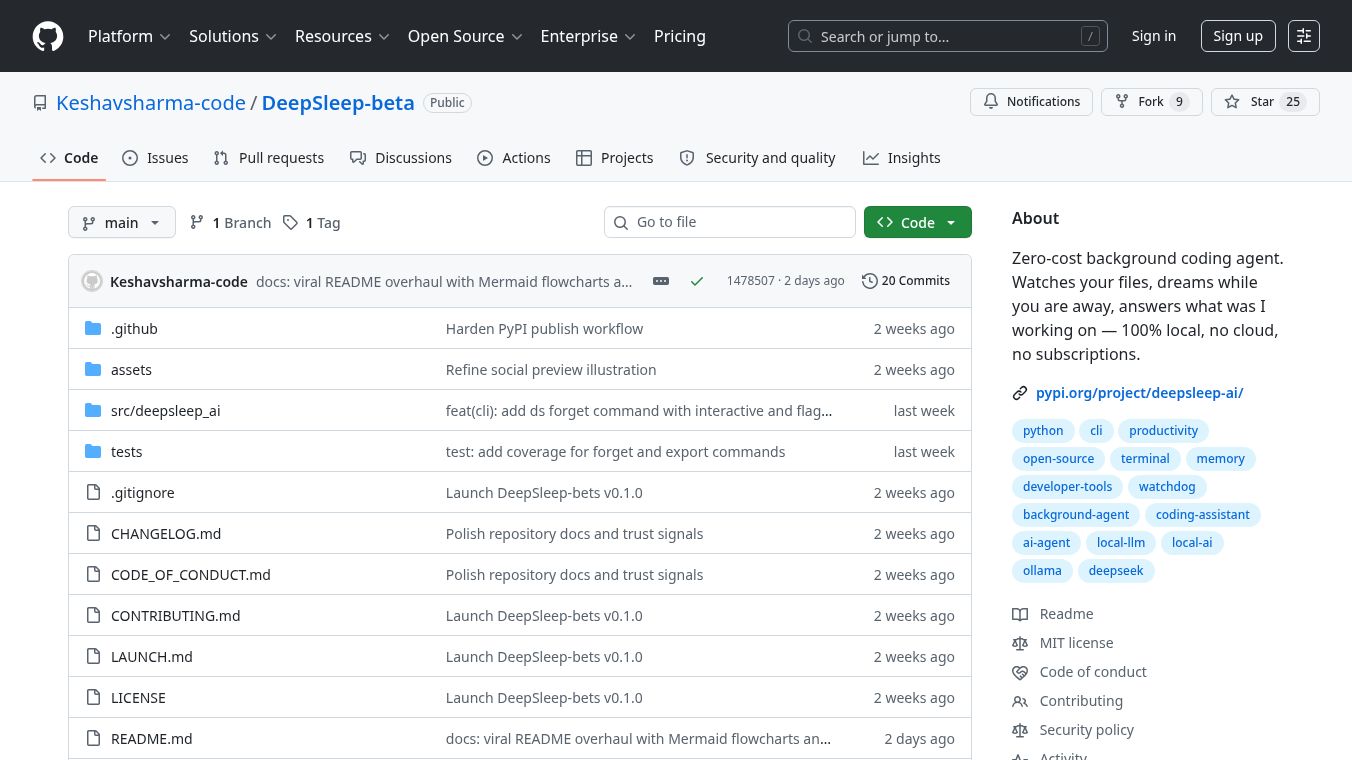Select the python topic tag

(1043, 431)
